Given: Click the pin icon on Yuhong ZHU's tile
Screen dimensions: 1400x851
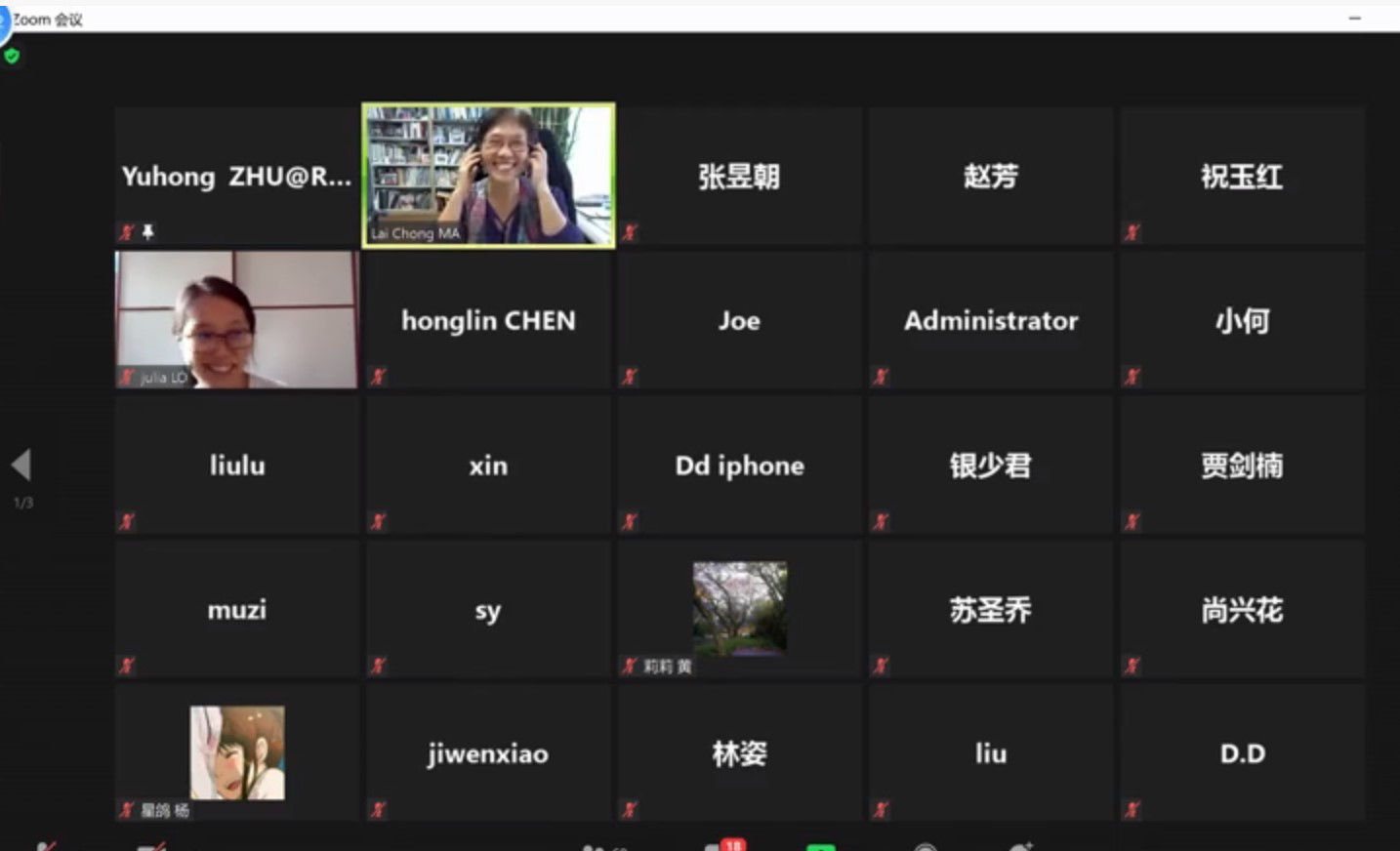Looking at the screenshot, I should (x=148, y=231).
